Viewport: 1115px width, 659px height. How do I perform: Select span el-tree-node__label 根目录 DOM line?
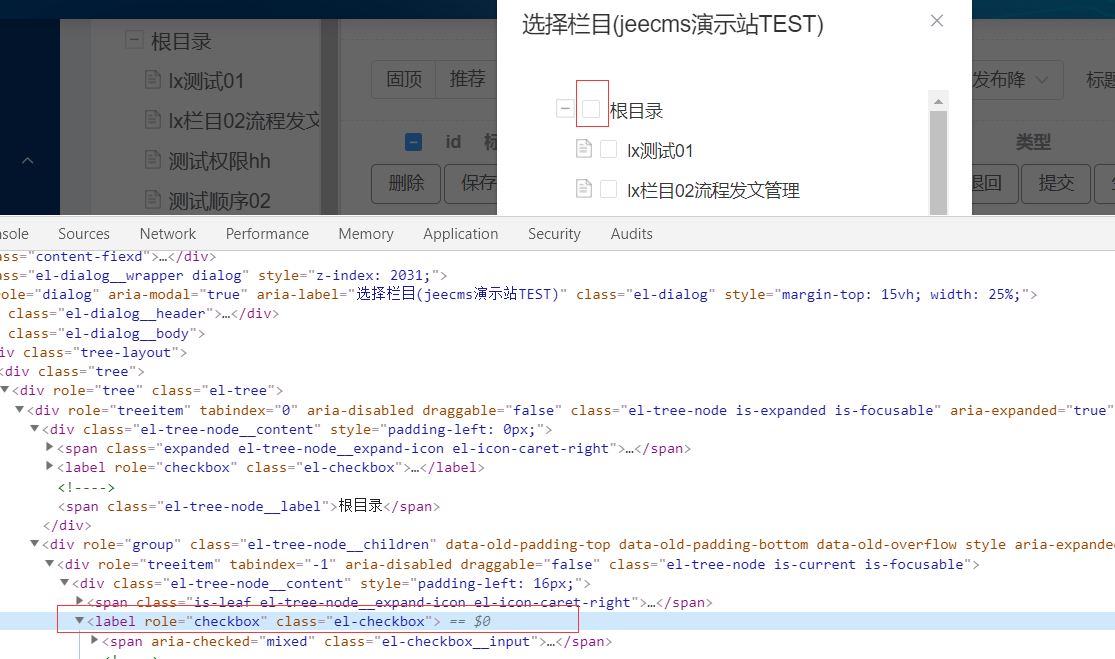point(249,506)
